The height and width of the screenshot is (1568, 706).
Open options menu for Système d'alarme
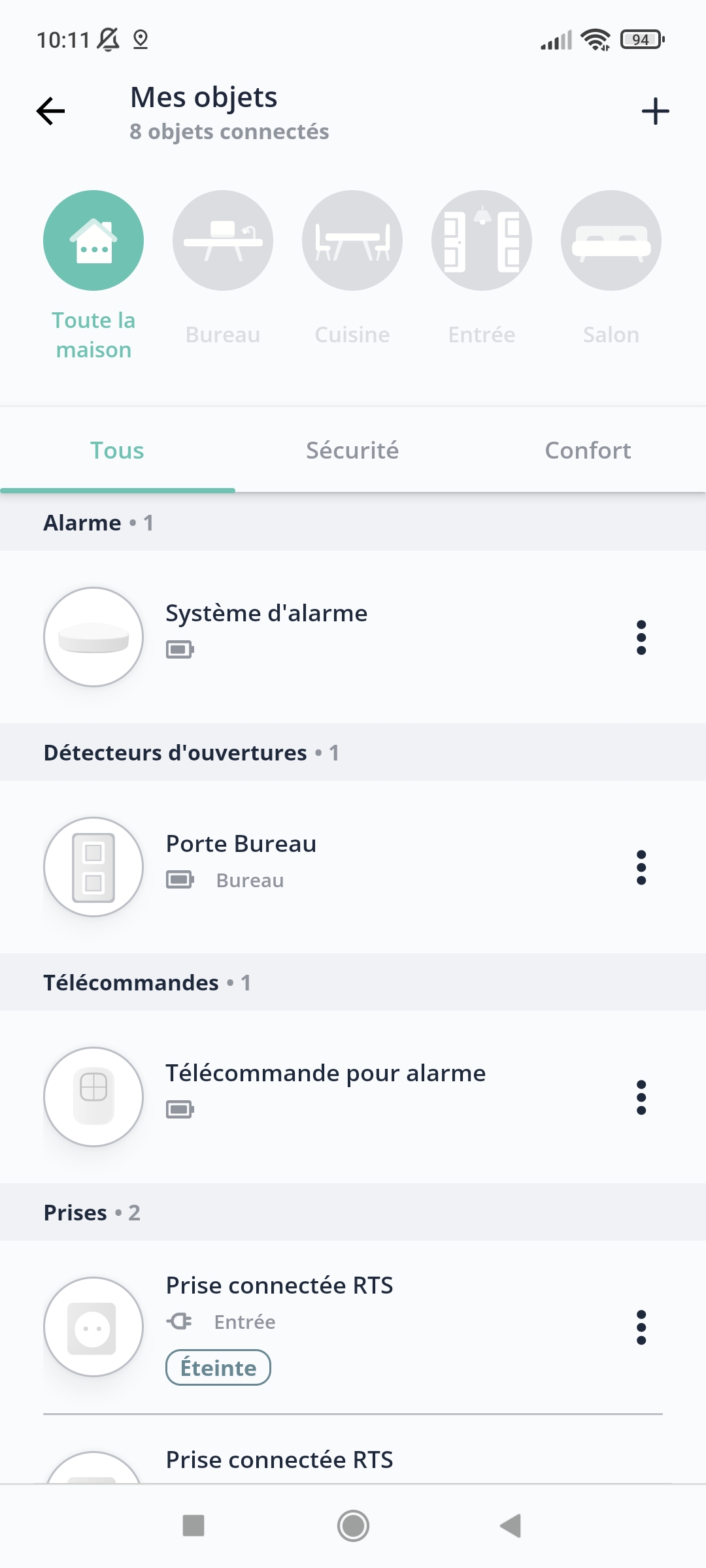click(x=641, y=637)
